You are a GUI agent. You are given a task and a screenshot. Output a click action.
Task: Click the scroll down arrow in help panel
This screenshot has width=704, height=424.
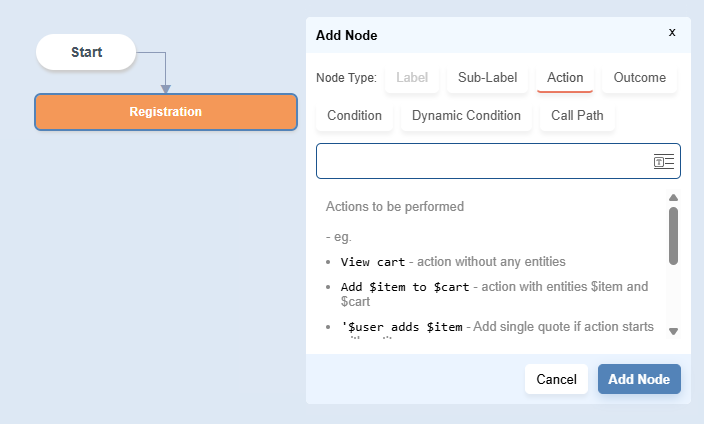coord(673,331)
